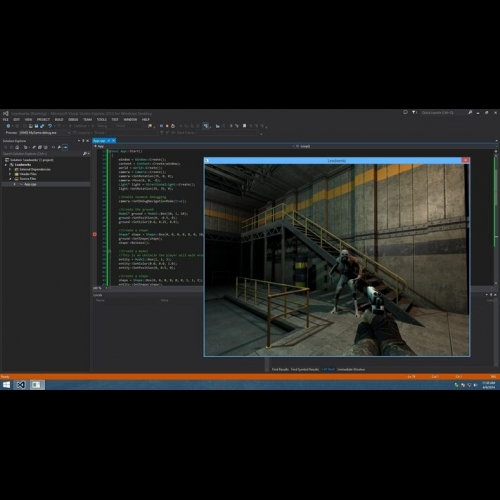Toggle INS mode in status bar
This screenshot has width=500, height=500.
click(x=493, y=377)
